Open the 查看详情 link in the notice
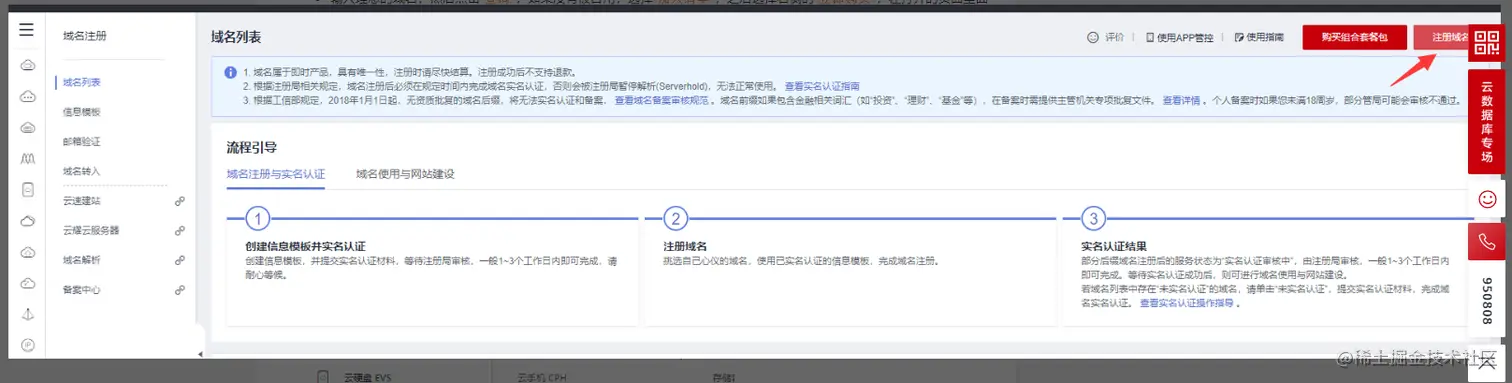 [x=1181, y=101]
